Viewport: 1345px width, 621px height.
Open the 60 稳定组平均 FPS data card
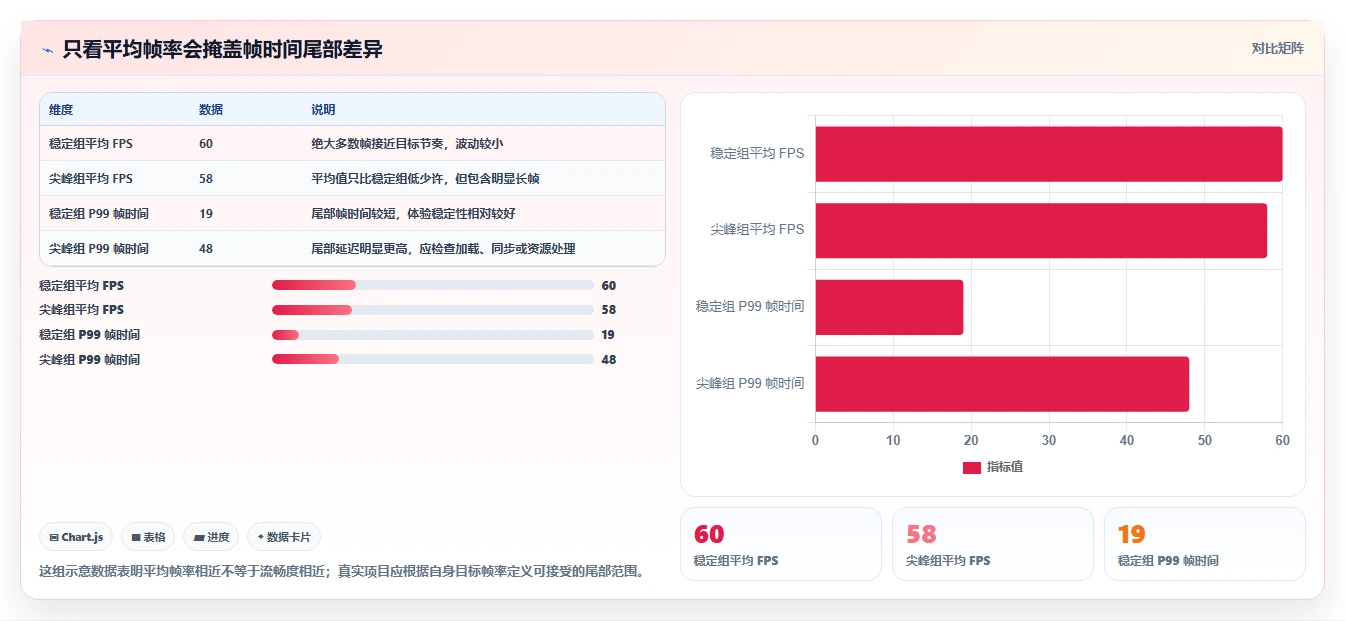click(x=781, y=544)
